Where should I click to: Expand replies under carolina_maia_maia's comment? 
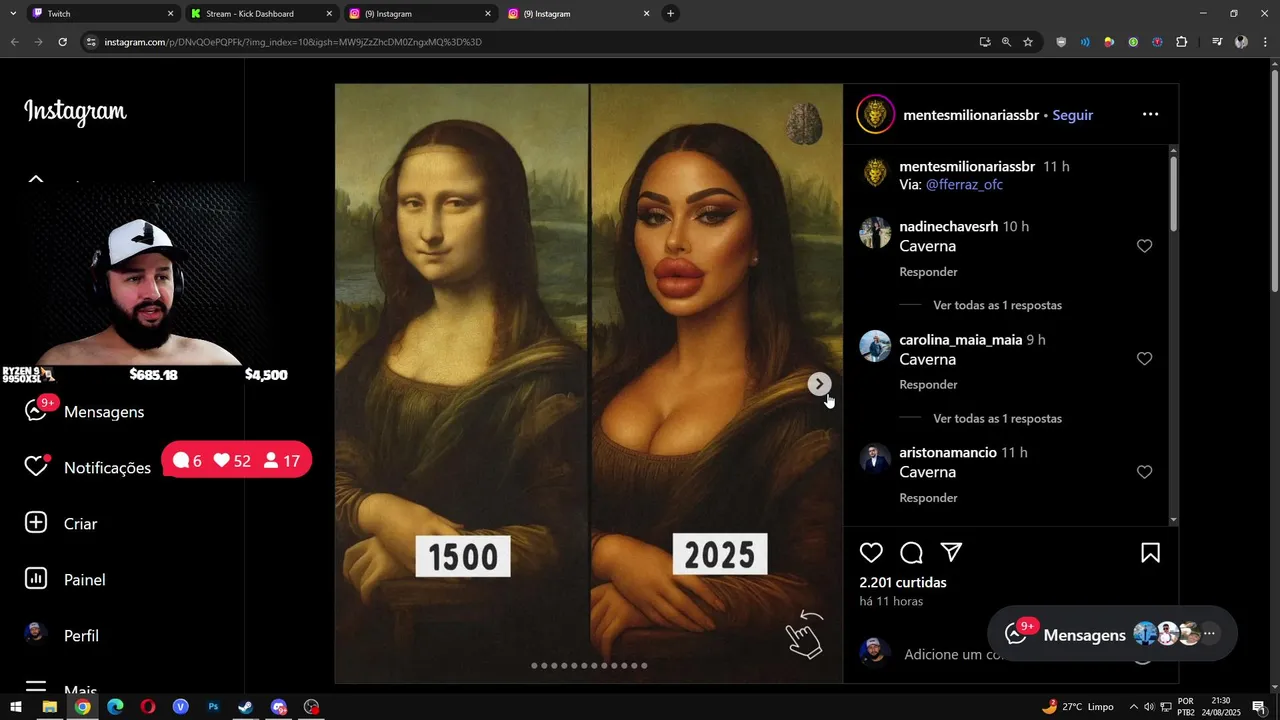click(997, 418)
